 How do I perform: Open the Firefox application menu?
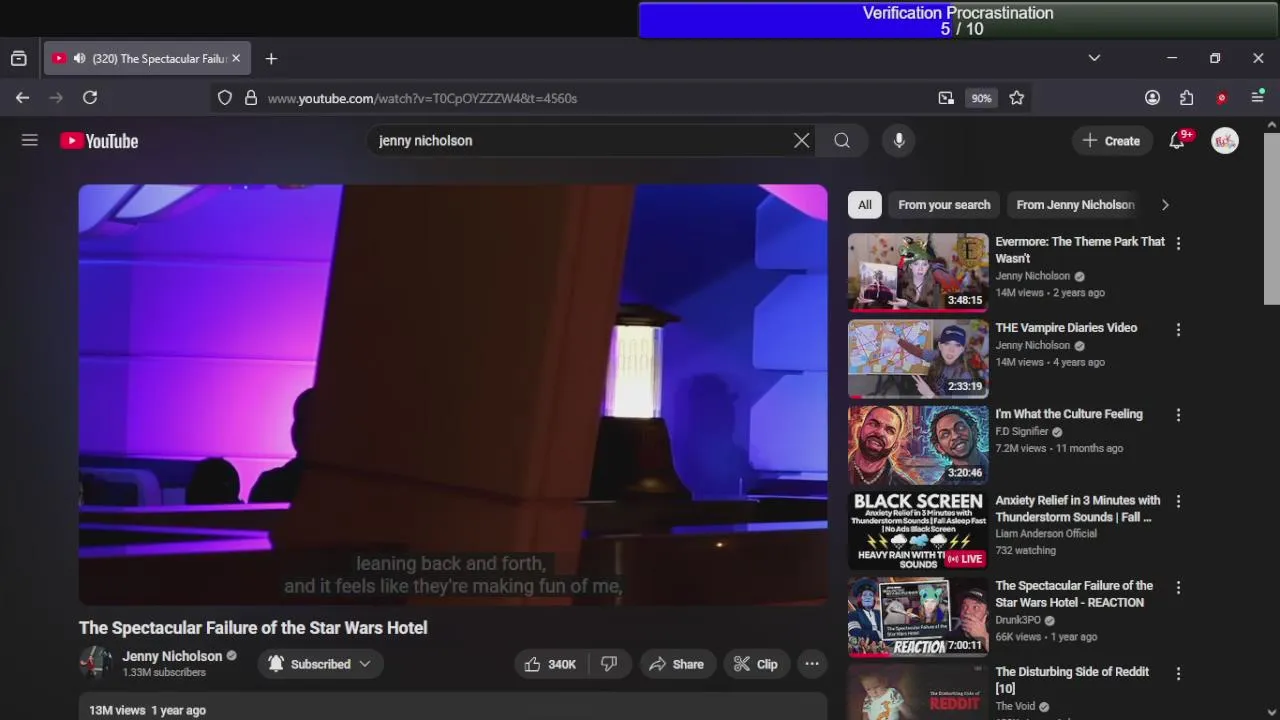click(1257, 98)
